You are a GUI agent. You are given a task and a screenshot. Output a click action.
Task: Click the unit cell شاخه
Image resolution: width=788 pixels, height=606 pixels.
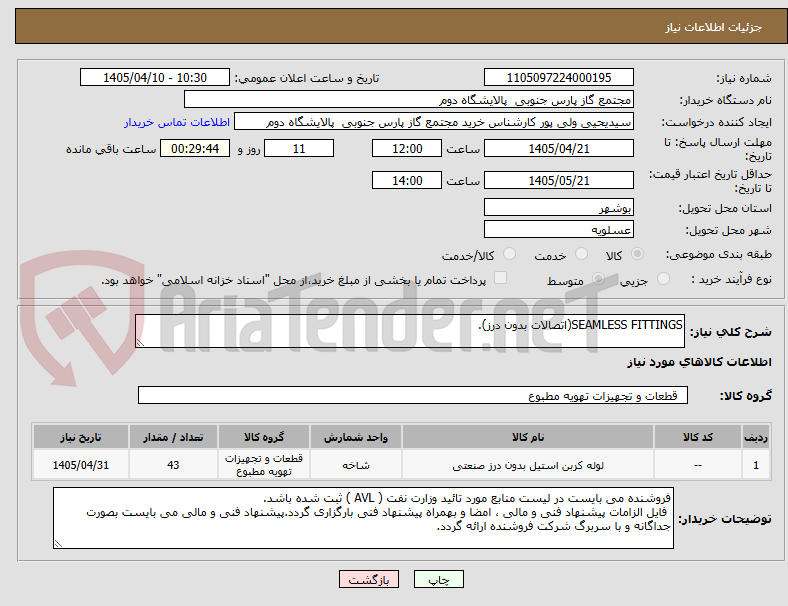coord(356,465)
